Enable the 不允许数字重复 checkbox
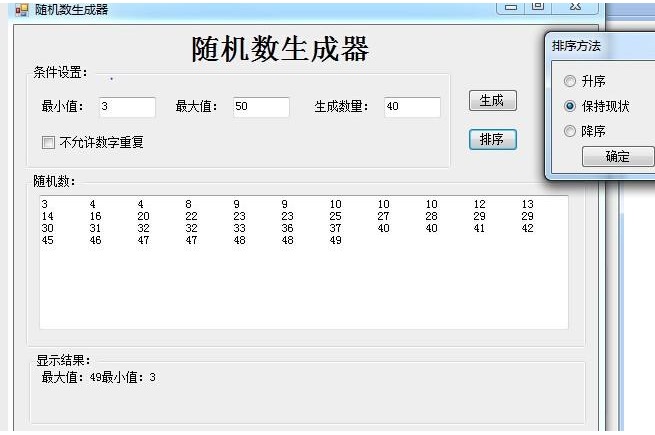This screenshot has height=435, width=655. click(48, 143)
